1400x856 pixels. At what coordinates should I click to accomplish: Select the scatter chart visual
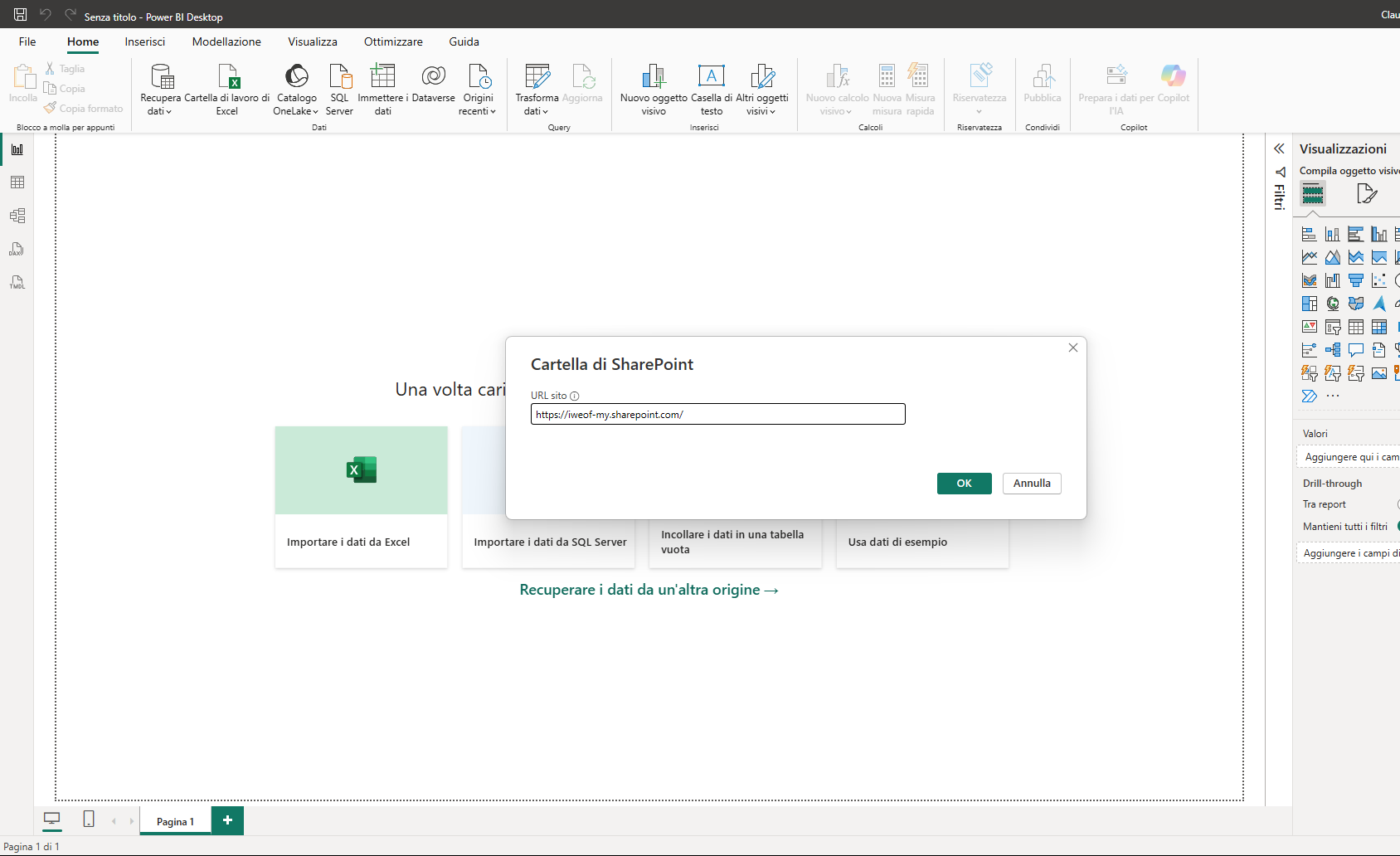tap(1379, 280)
